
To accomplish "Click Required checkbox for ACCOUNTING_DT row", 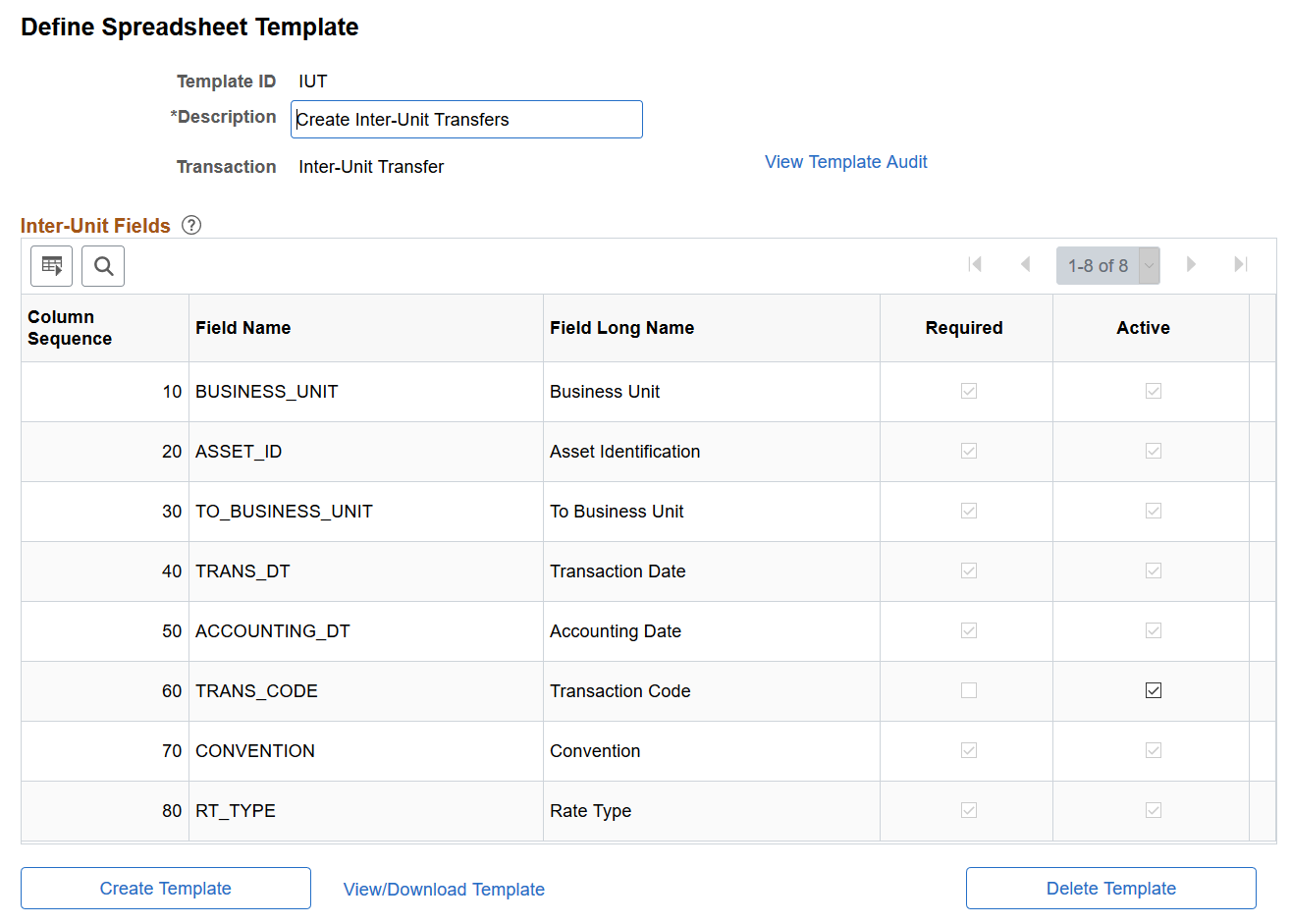I will (x=969, y=630).
